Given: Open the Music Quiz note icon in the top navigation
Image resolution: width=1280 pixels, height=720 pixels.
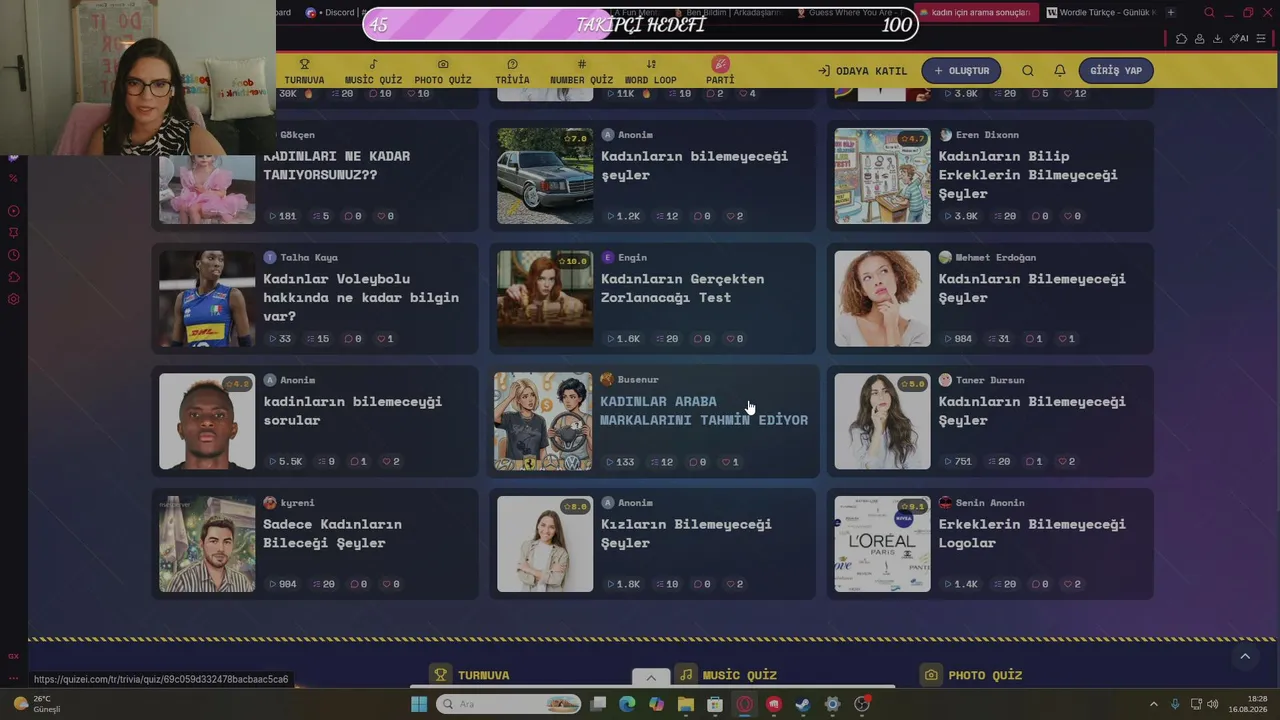Looking at the screenshot, I should pyautogui.click(x=373, y=64).
